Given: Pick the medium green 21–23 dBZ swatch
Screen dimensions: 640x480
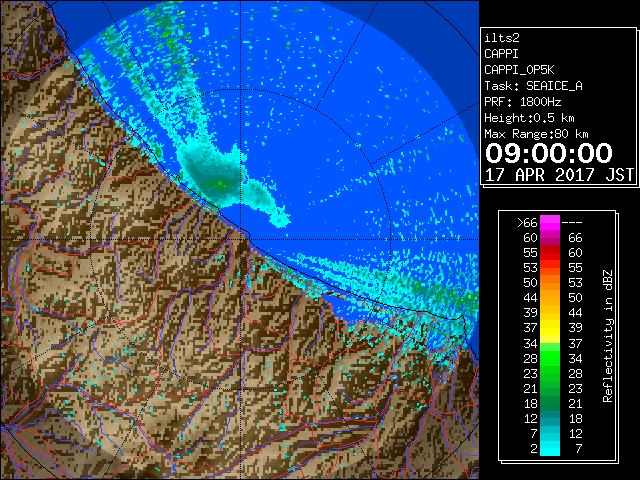Looking at the screenshot, I should coord(550,389).
